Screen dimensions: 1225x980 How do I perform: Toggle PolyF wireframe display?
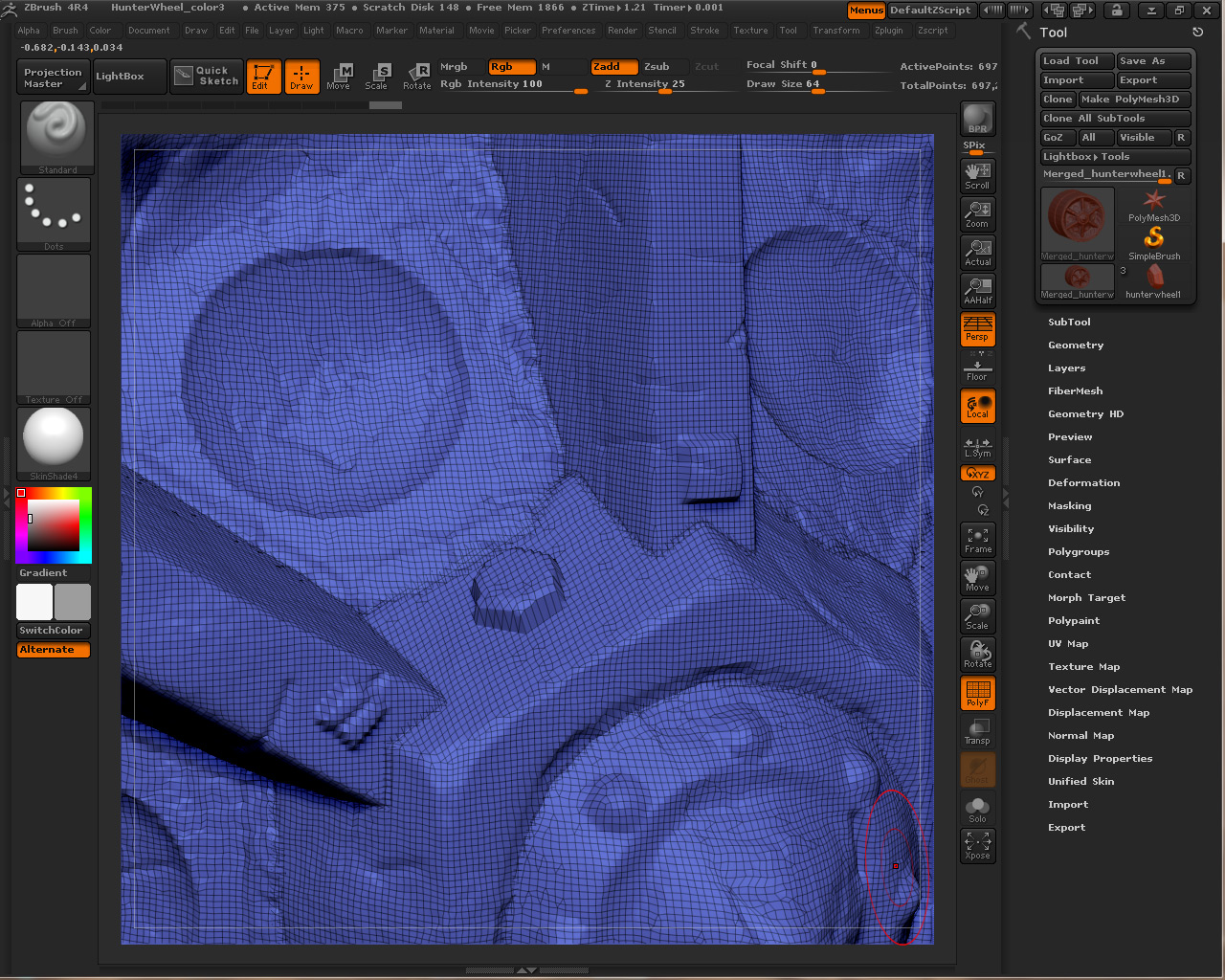tap(977, 693)
